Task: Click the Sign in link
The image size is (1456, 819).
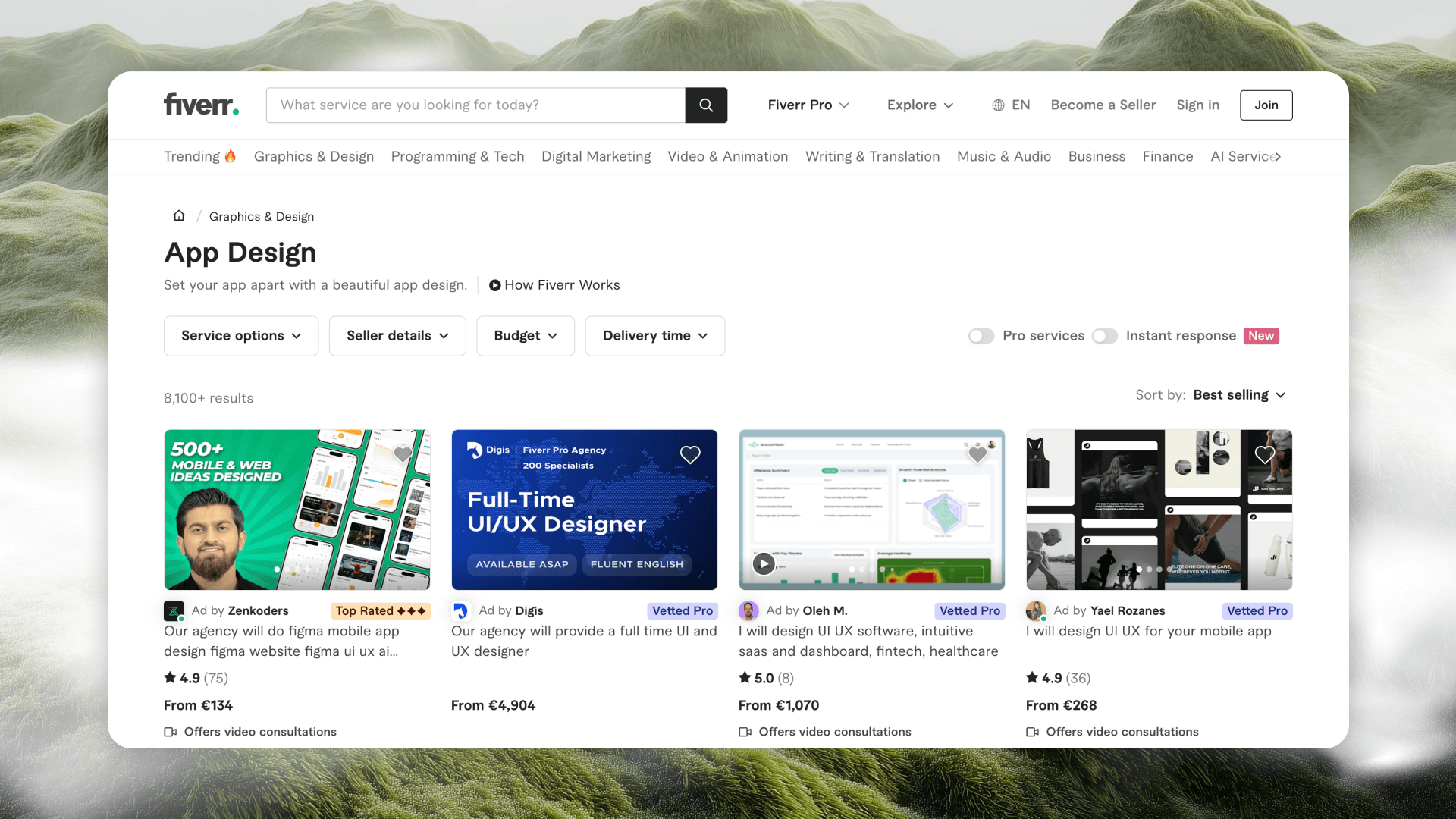Action: pos(1198,105)
